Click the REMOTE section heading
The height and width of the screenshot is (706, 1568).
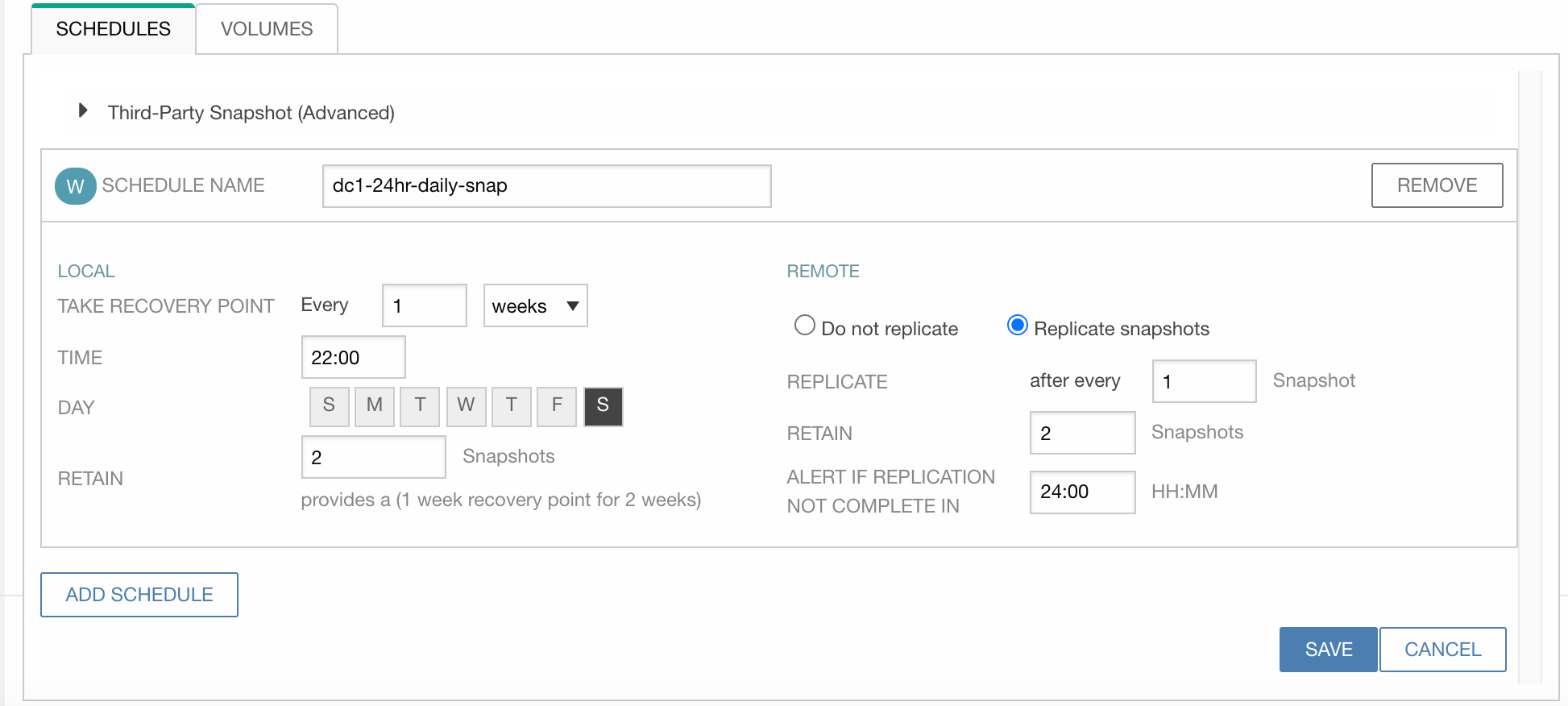pyautogui.click(x=823, y=272)
